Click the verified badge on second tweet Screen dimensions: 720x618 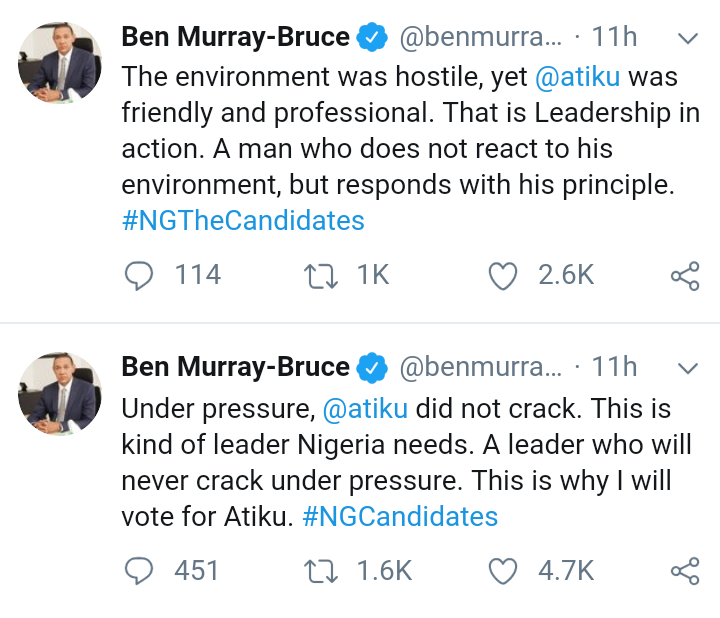[373, 368]
